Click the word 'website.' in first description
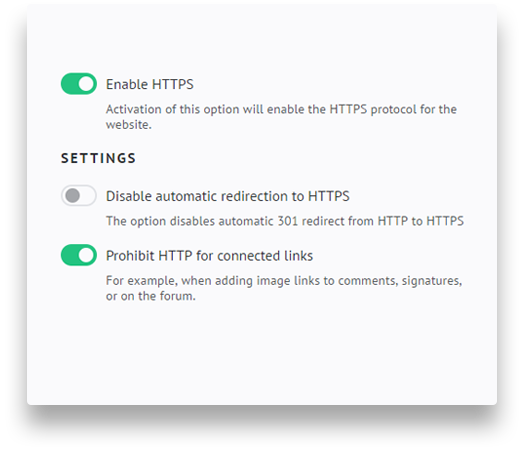The image size is (524, 453). click(129, 125)
